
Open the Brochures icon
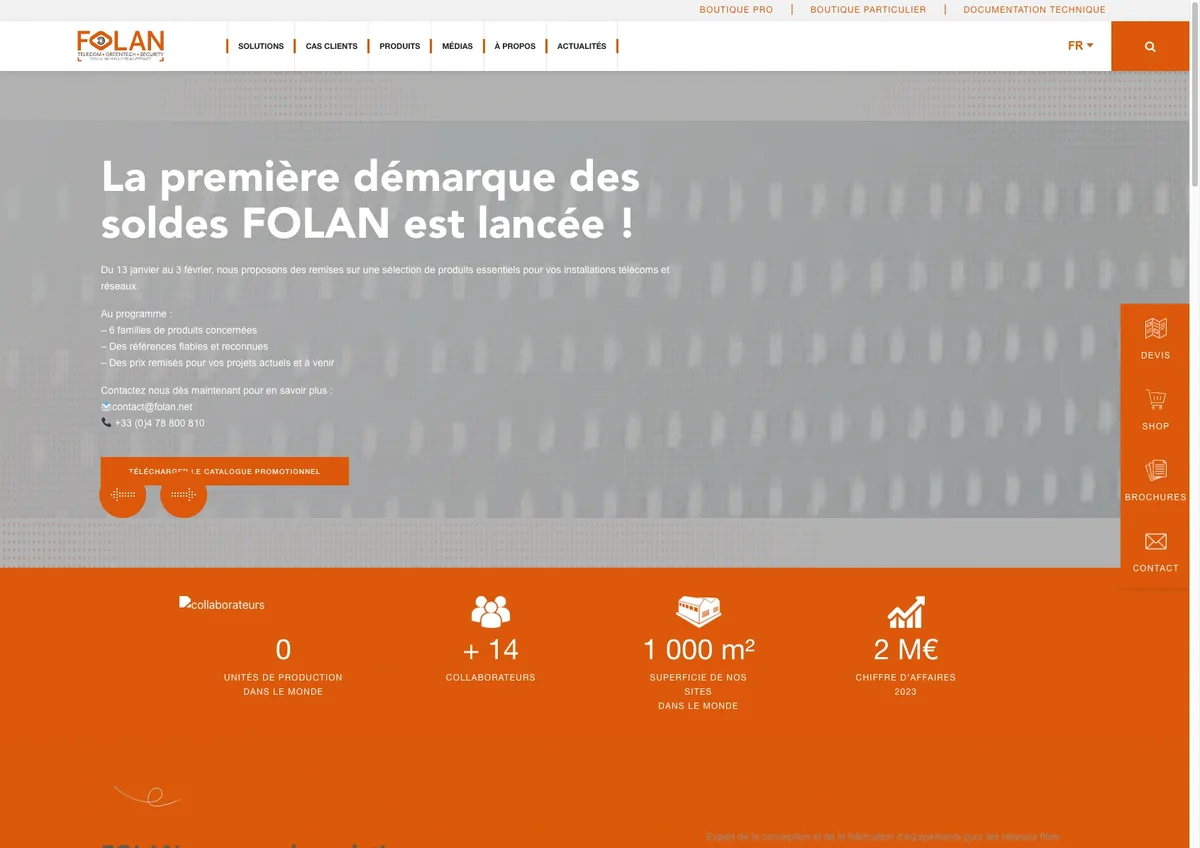click(1155, 470)
